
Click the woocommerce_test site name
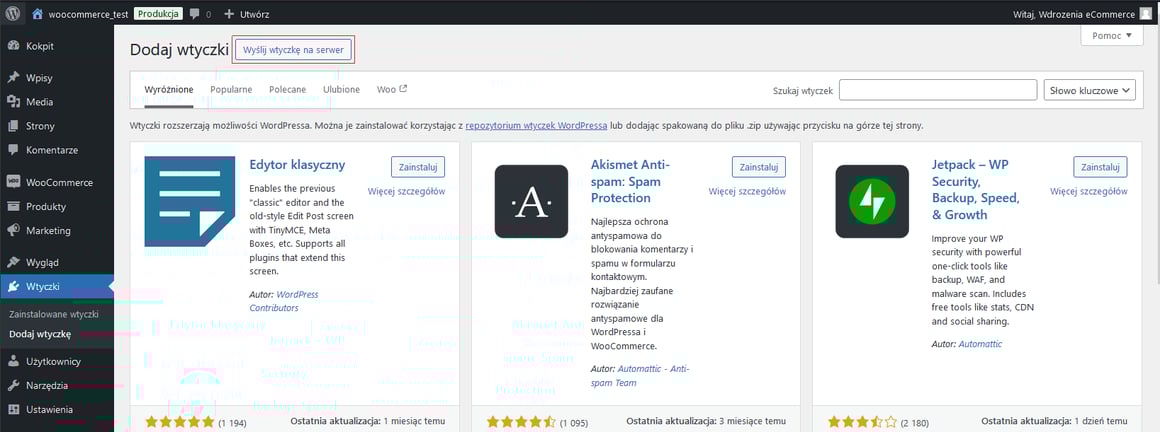(88, 14)
